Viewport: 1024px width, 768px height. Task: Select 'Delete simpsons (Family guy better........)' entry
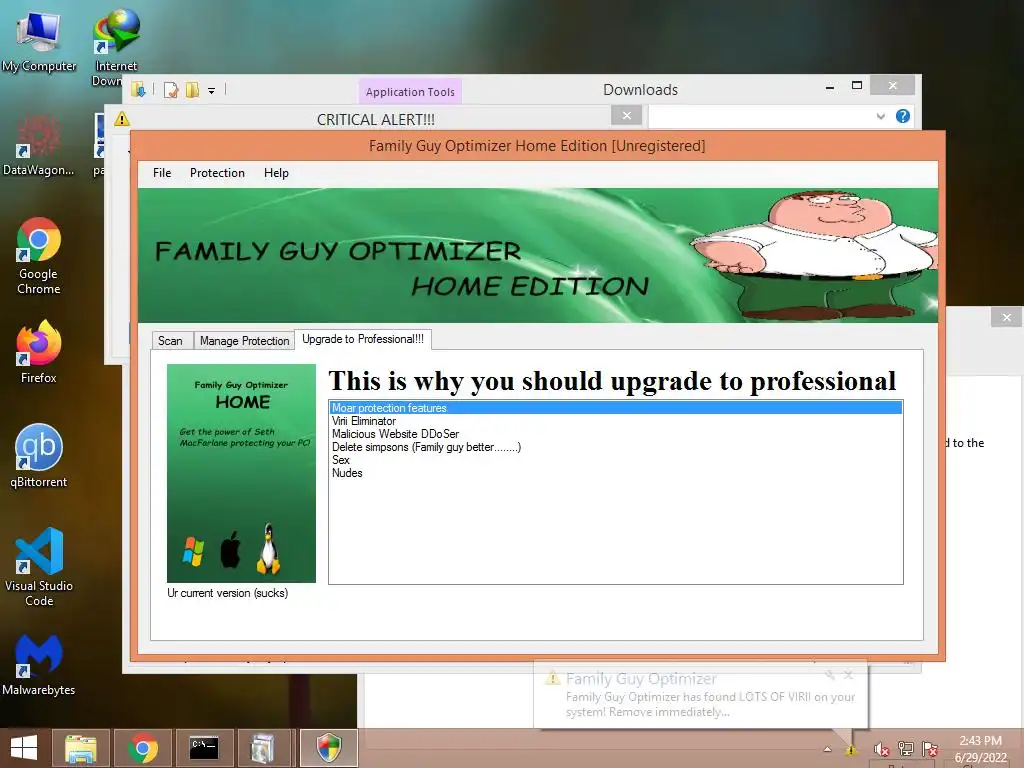point(616,447)
